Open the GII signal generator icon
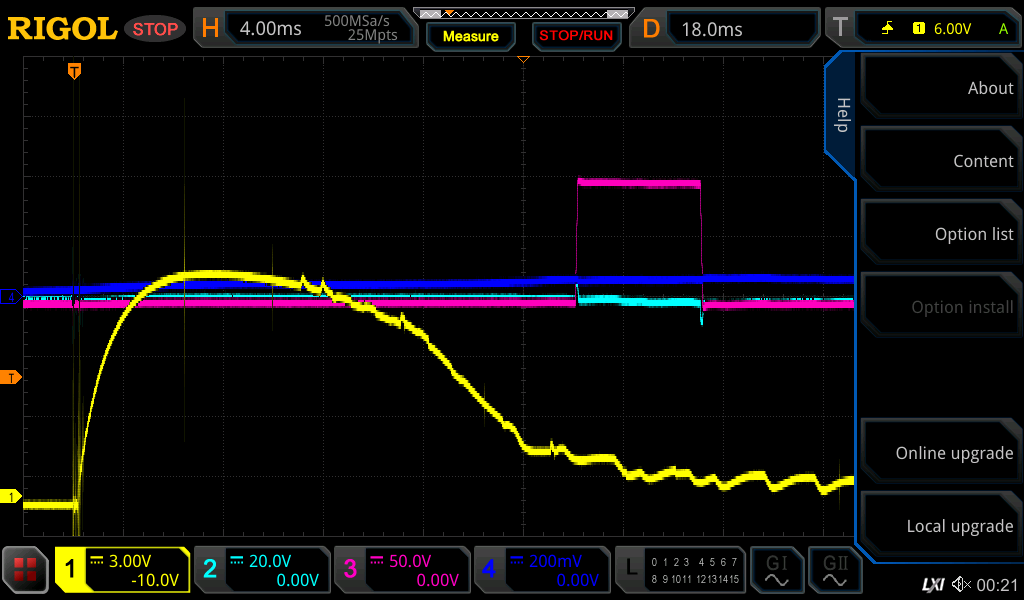Viewport: 1024px width, 600px height. tap(834, 570)
